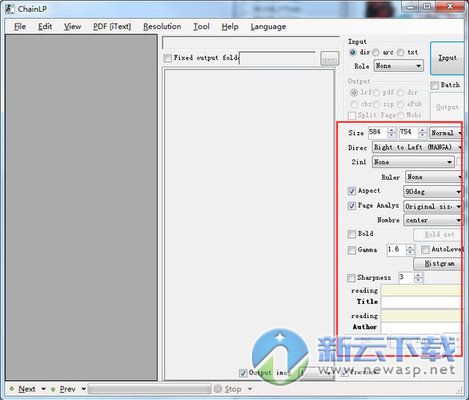Click the Bold set button

pyautogui.click(x=438, y=235)
